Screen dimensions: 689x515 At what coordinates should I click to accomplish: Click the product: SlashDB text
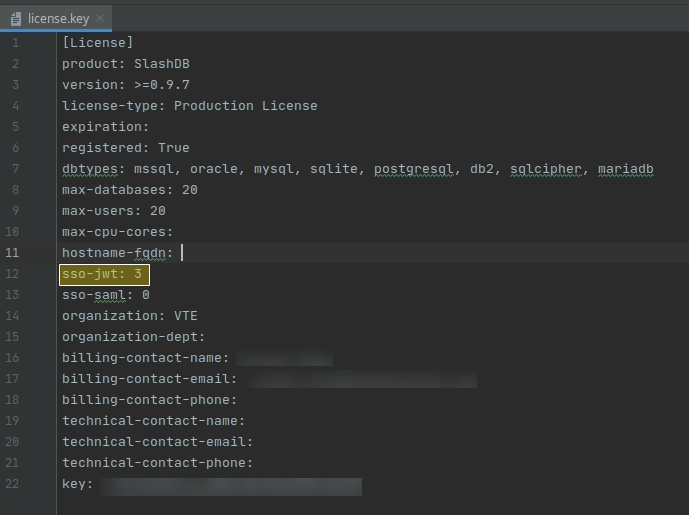(125, 64)
